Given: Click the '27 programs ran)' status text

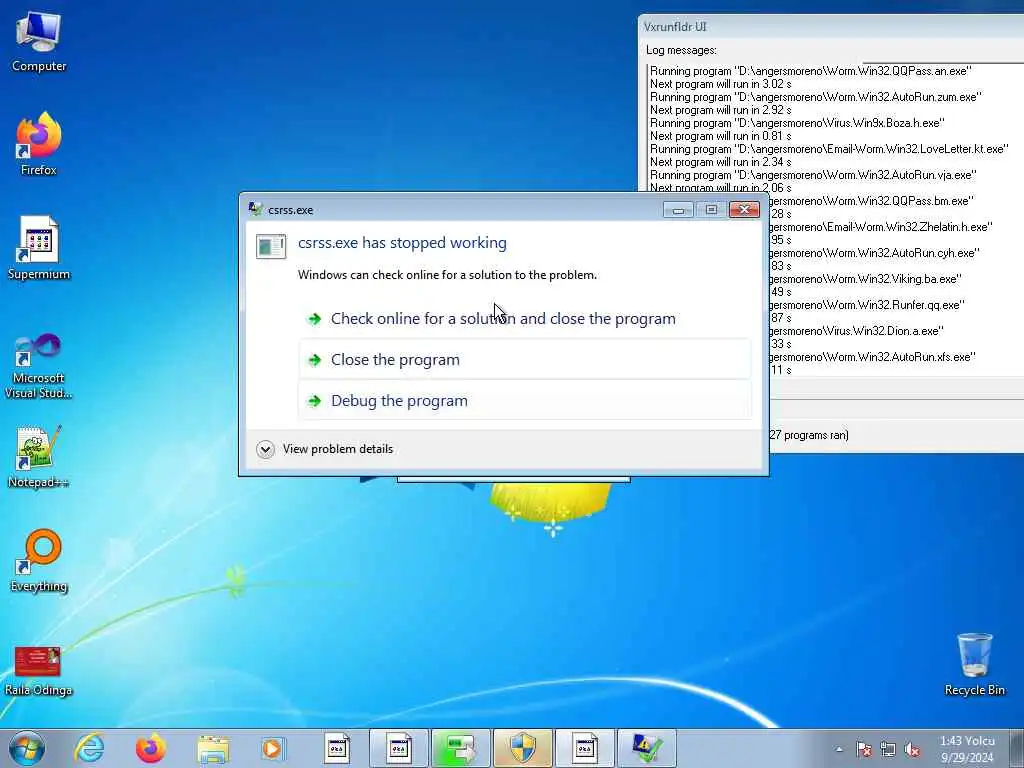Looking at the screenshot, I should [x=809, y=435].
